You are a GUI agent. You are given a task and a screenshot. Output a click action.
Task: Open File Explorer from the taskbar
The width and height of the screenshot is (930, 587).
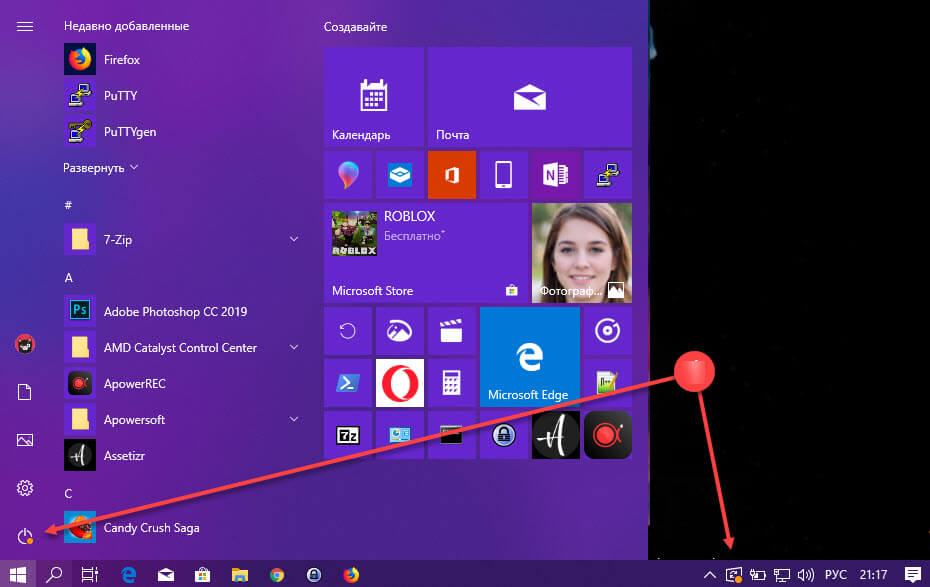point(240,574)
